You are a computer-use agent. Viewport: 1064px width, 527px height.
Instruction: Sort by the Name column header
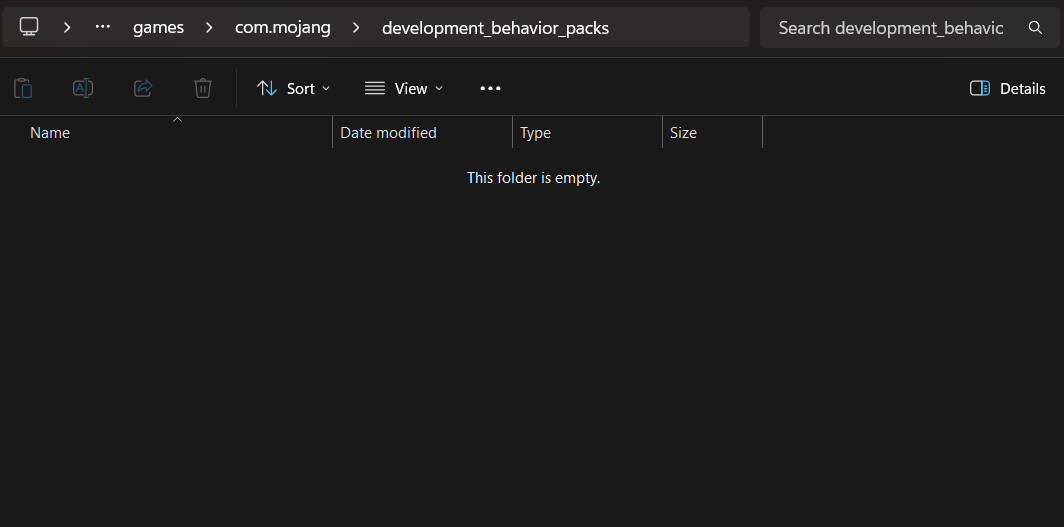click(x=50, y=133)
